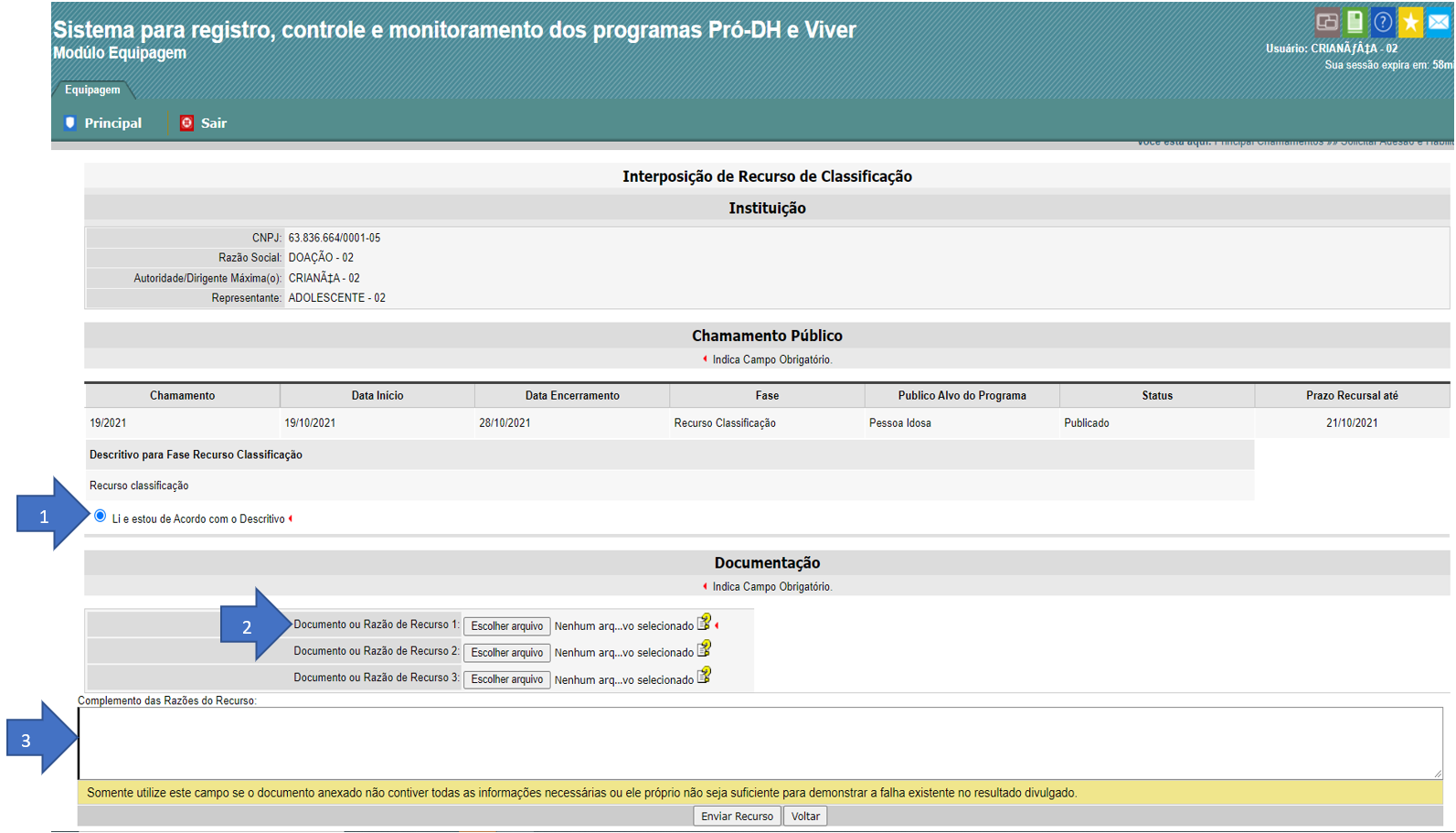Image resolution: width=1456 pixels, height=833 pixels.
Task: Open the blue help question mark icon
Action: 1383,22
